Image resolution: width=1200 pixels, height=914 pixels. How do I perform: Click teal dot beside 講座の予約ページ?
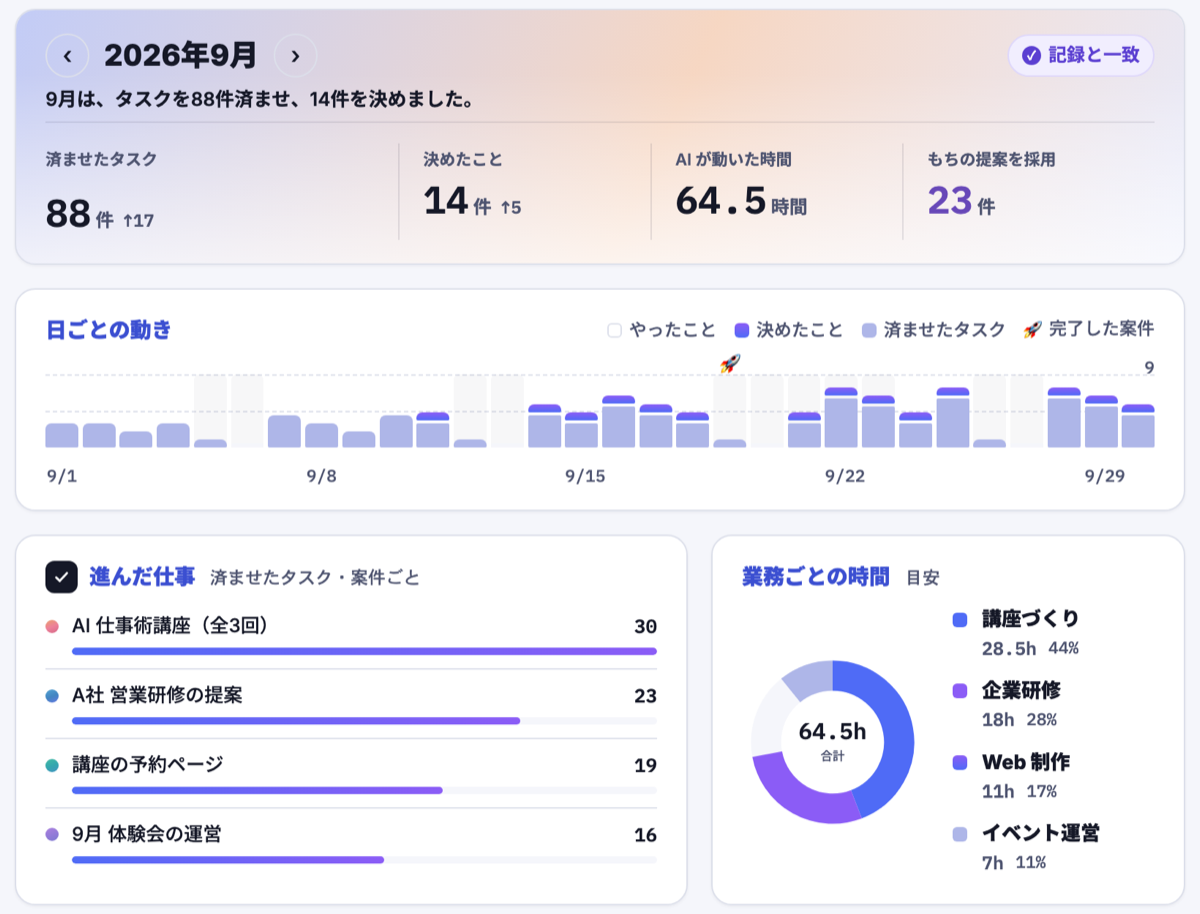click(x=52, y=766)
